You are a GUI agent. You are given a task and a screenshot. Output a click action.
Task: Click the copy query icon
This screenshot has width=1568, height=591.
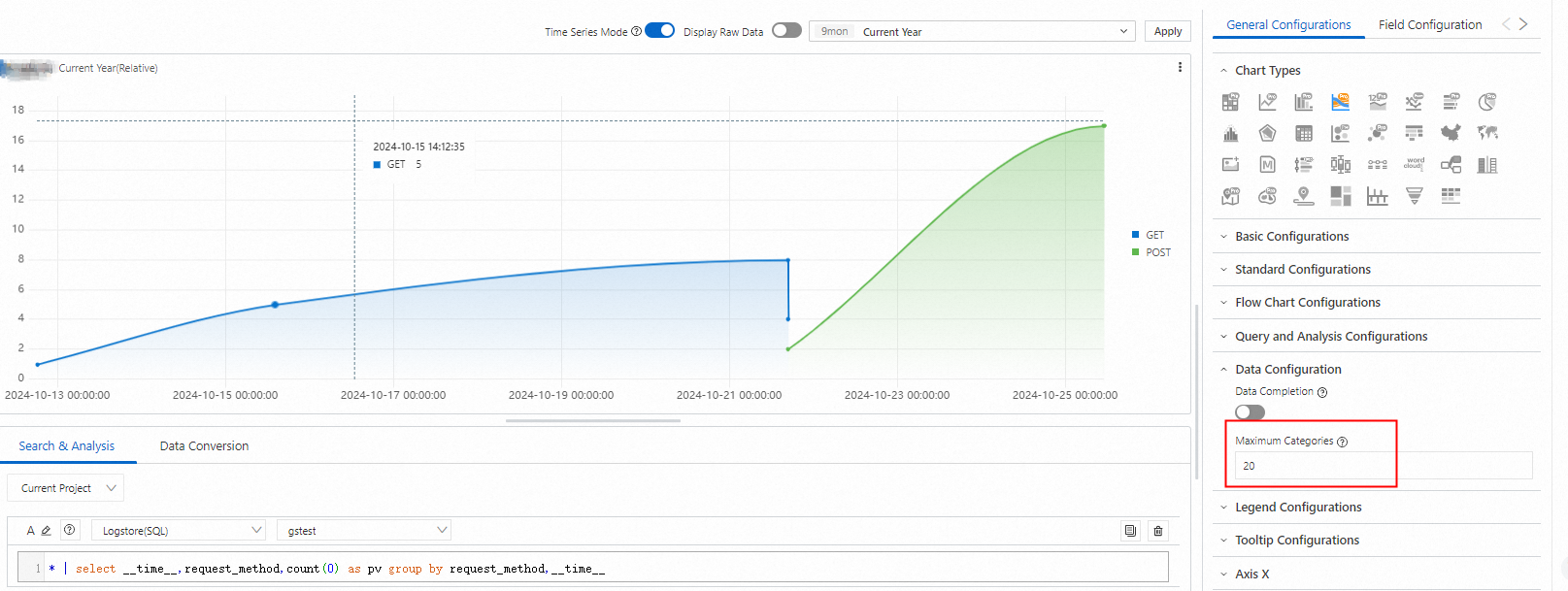[x=1130, y=531]
